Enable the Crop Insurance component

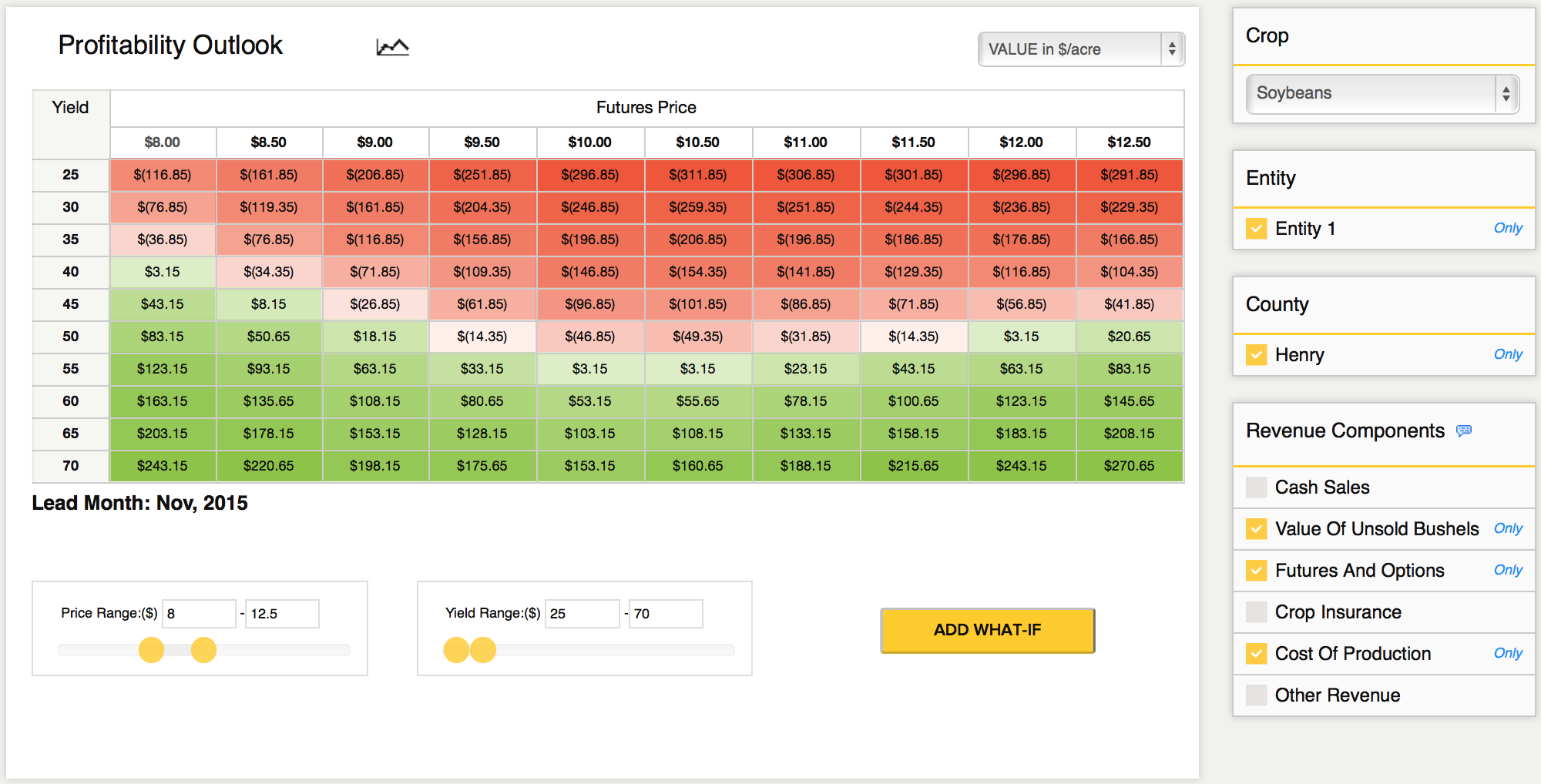pyautogui.click(x=1256, y=612)
